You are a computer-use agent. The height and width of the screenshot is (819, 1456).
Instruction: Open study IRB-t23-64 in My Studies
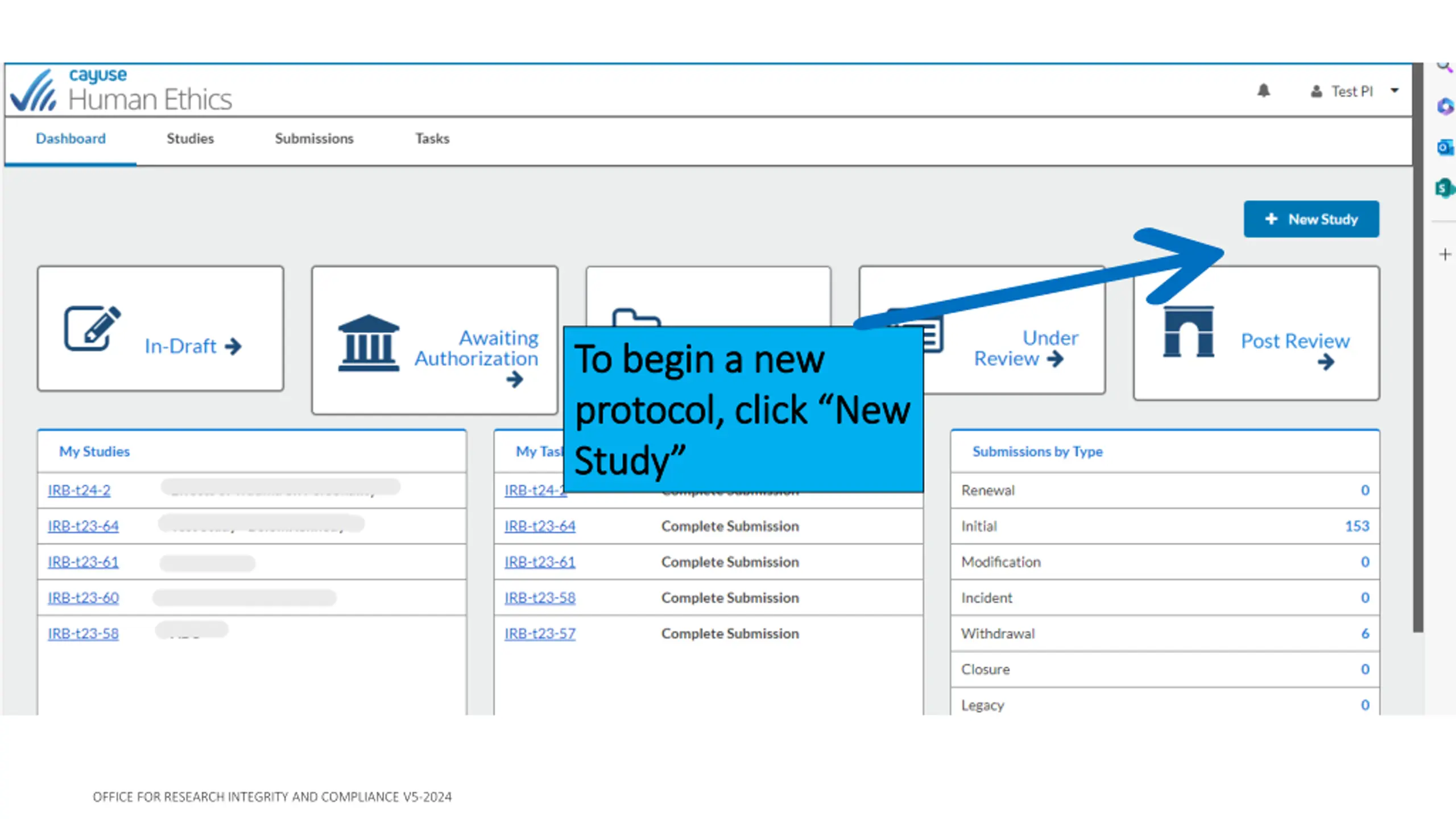[83, 526]
